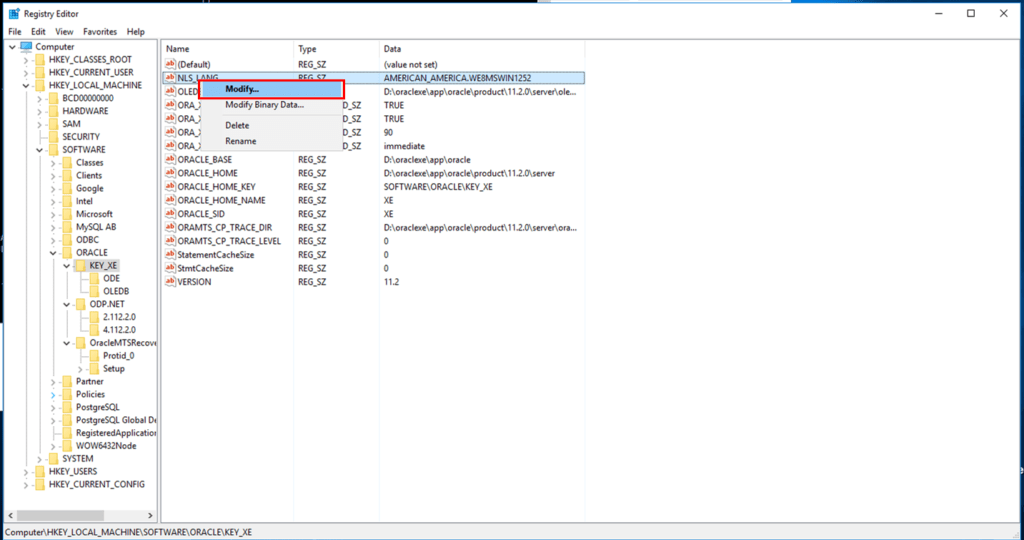Screen dimensions: 1024x540
Task: Select the PostgreSQL key in the tree
Action: [97, 407]
